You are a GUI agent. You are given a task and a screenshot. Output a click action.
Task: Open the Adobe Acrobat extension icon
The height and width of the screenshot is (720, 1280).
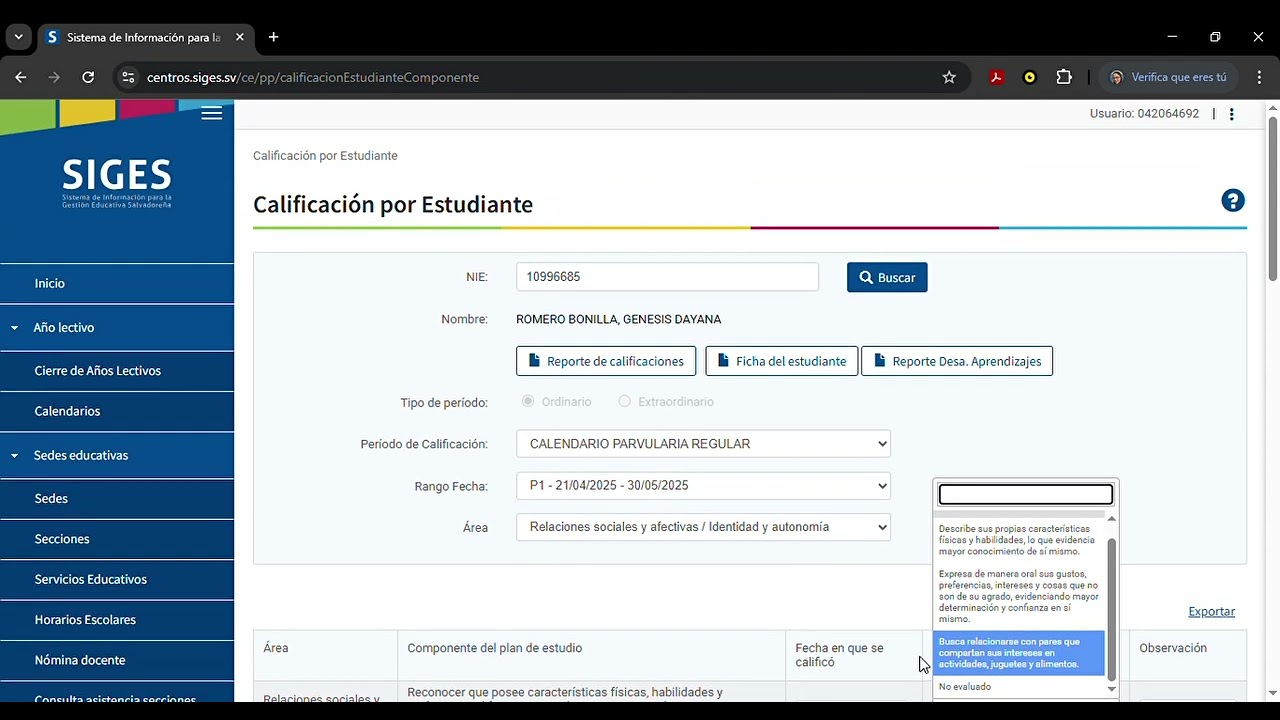tap(996, 77)
